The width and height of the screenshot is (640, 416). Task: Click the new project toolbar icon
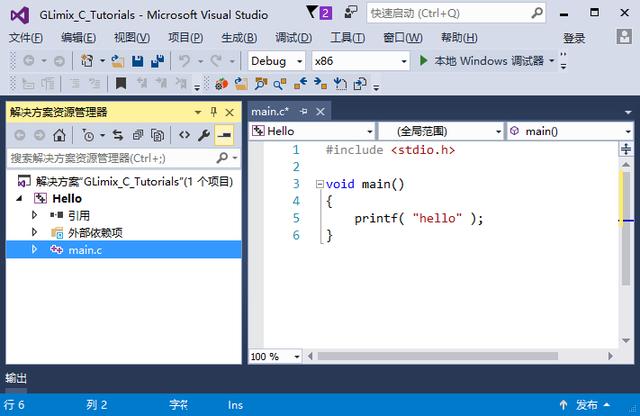tap(87, 61)
